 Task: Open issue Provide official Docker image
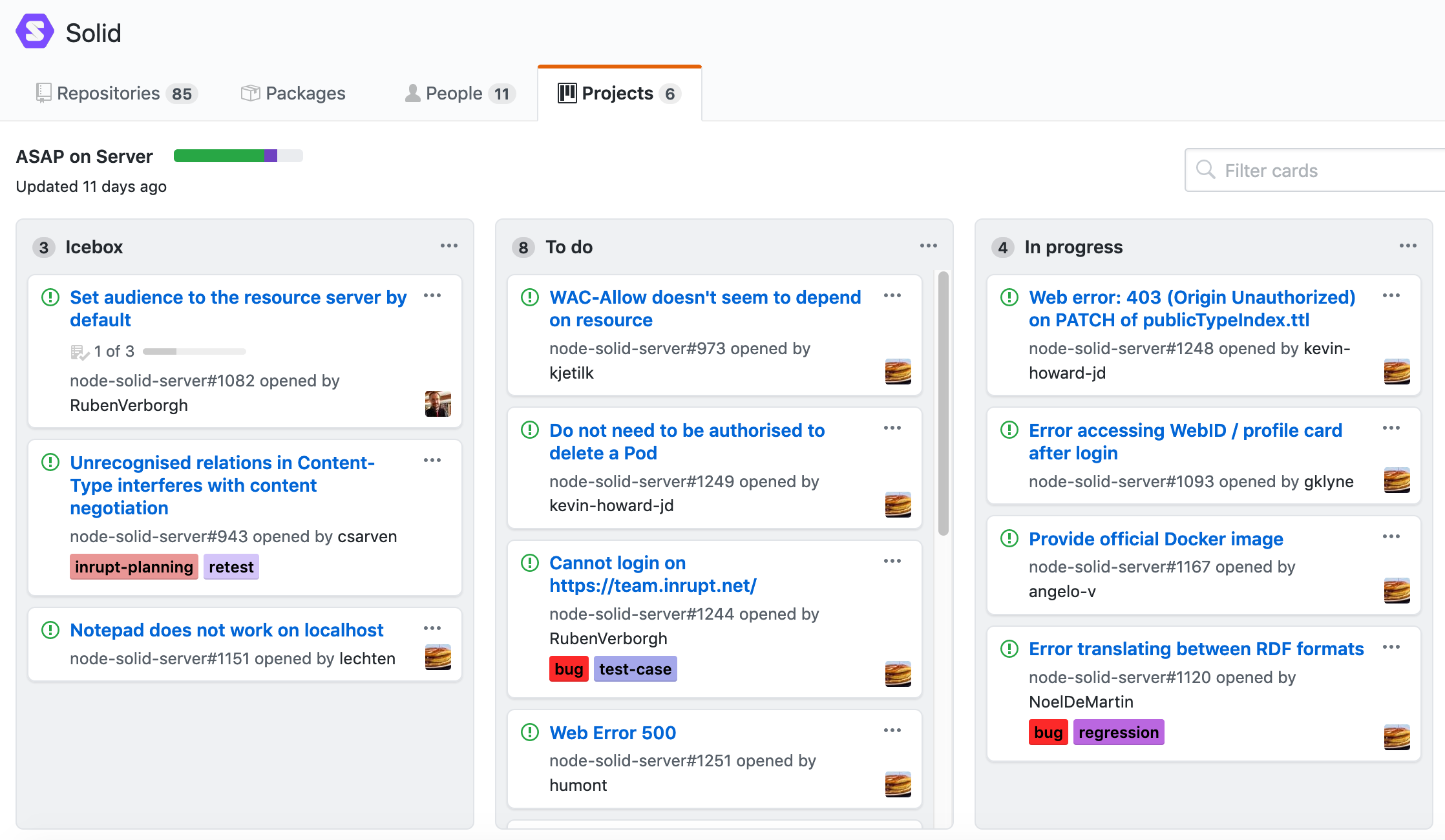click(x=1156, y=539)
